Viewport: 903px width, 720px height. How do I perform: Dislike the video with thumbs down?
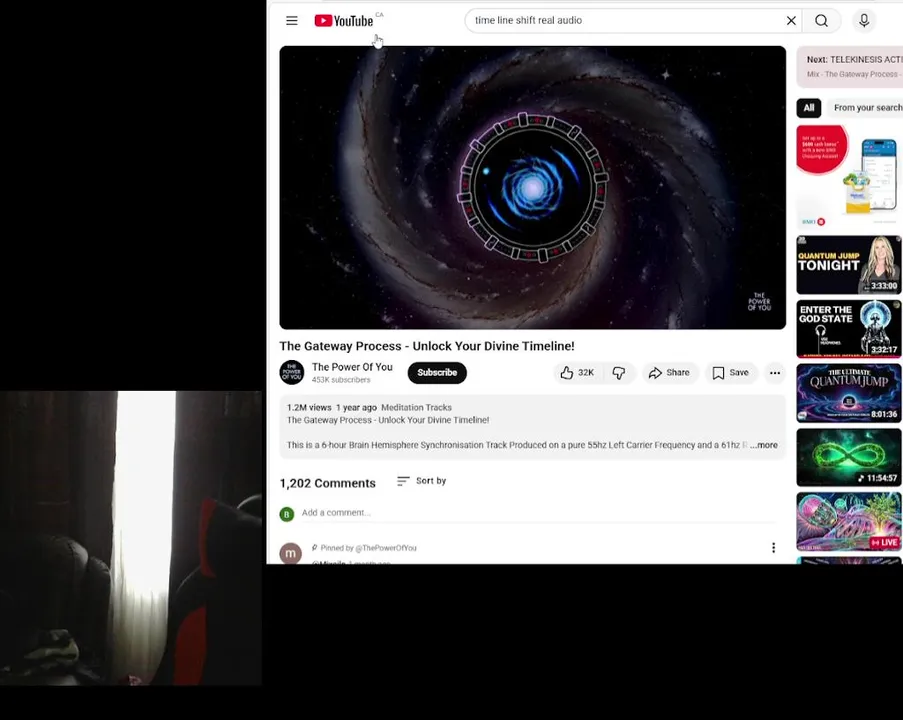(619, 373)
